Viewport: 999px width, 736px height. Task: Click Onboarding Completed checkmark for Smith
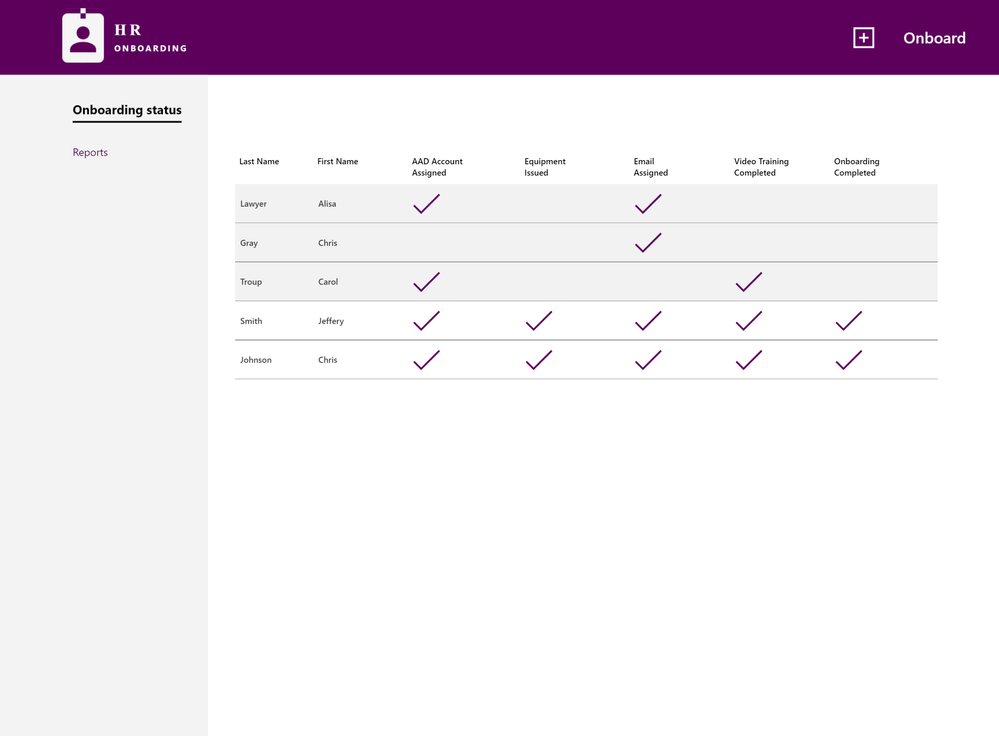pyautogui.click(x=849, y=321)
